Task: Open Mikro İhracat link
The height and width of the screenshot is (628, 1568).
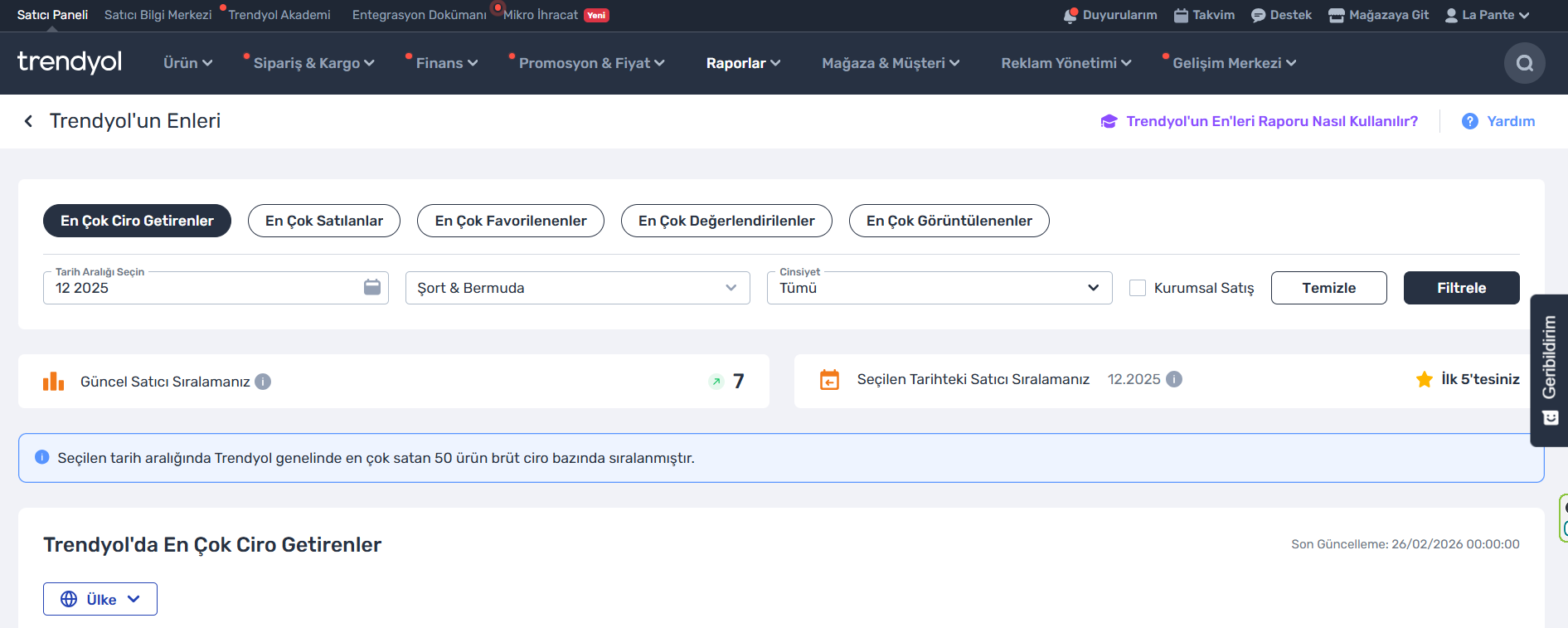Action: click(x=541, y=15)
